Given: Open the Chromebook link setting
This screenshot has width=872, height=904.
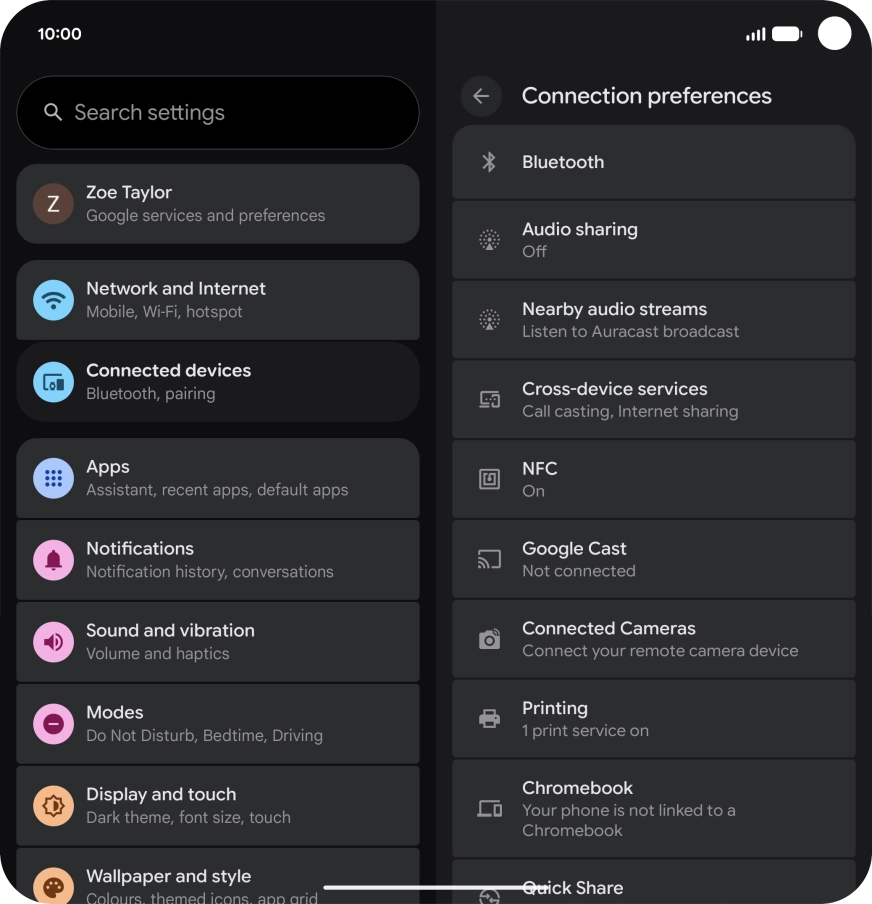Looking at the screenshot, I should [654, 808].
